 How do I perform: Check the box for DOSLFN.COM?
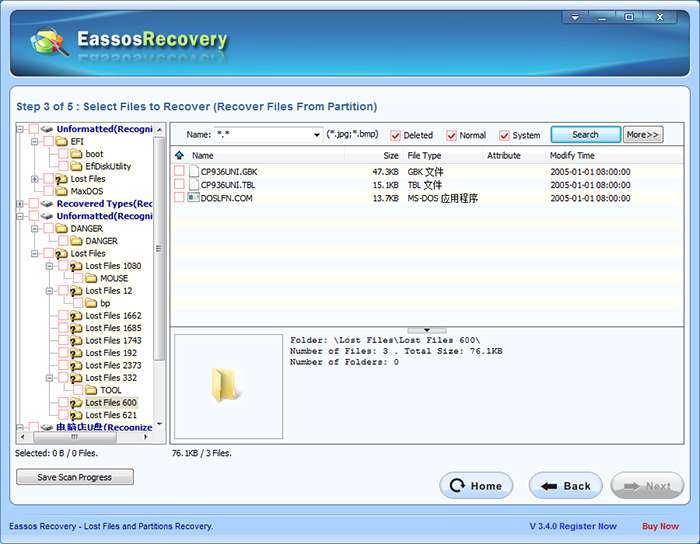(x=179, y=198)
